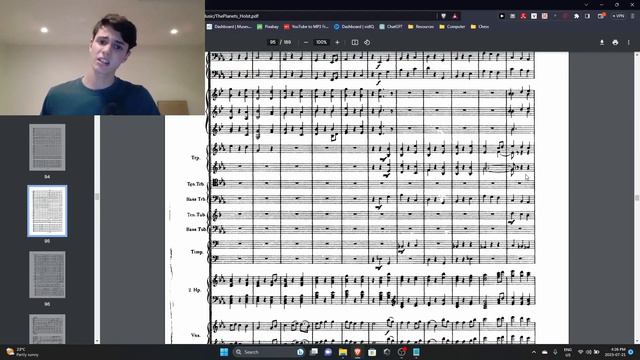Click the black circle play extension icon
The image size is (640, 360).
tap(502, 16)
